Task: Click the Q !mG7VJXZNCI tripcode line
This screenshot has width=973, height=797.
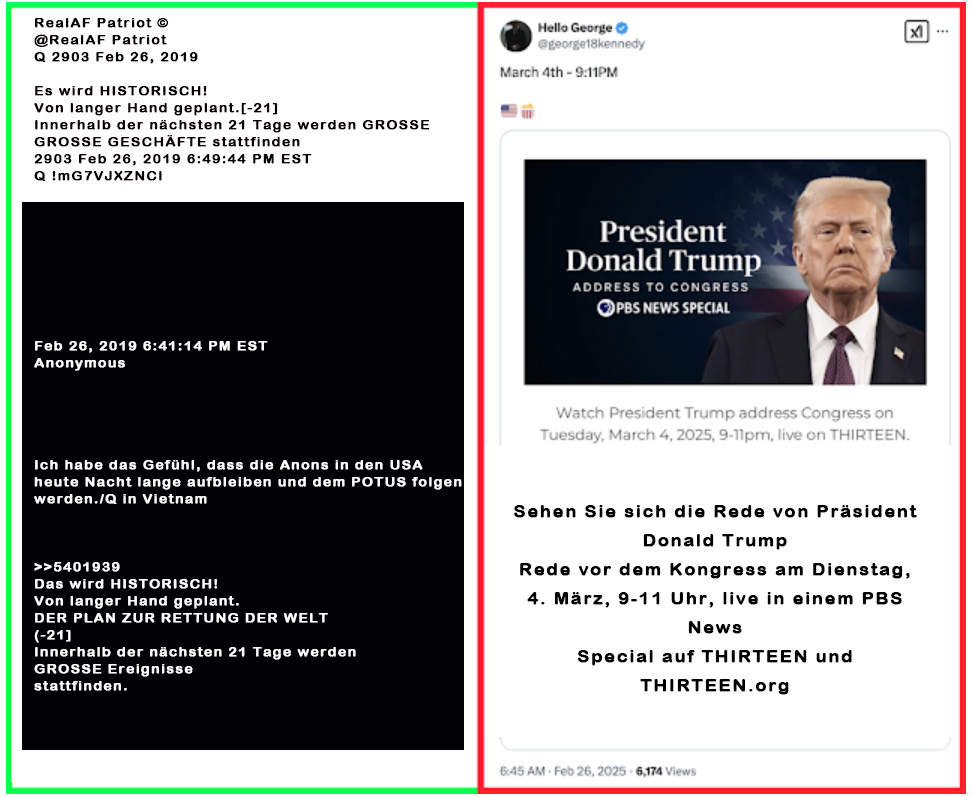Action: (x=99, y=176)
